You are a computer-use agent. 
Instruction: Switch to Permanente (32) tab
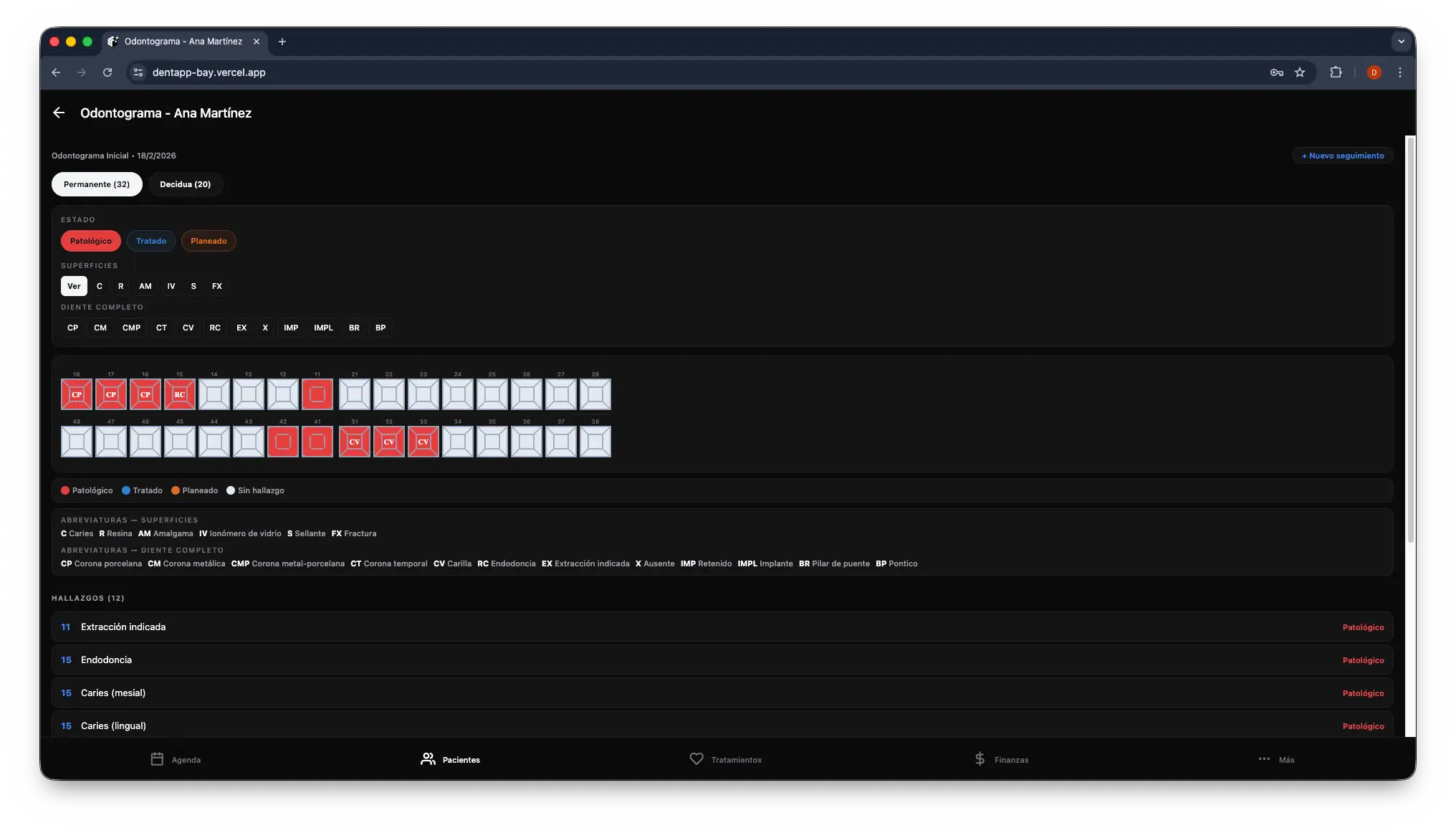tap(97, 184)
